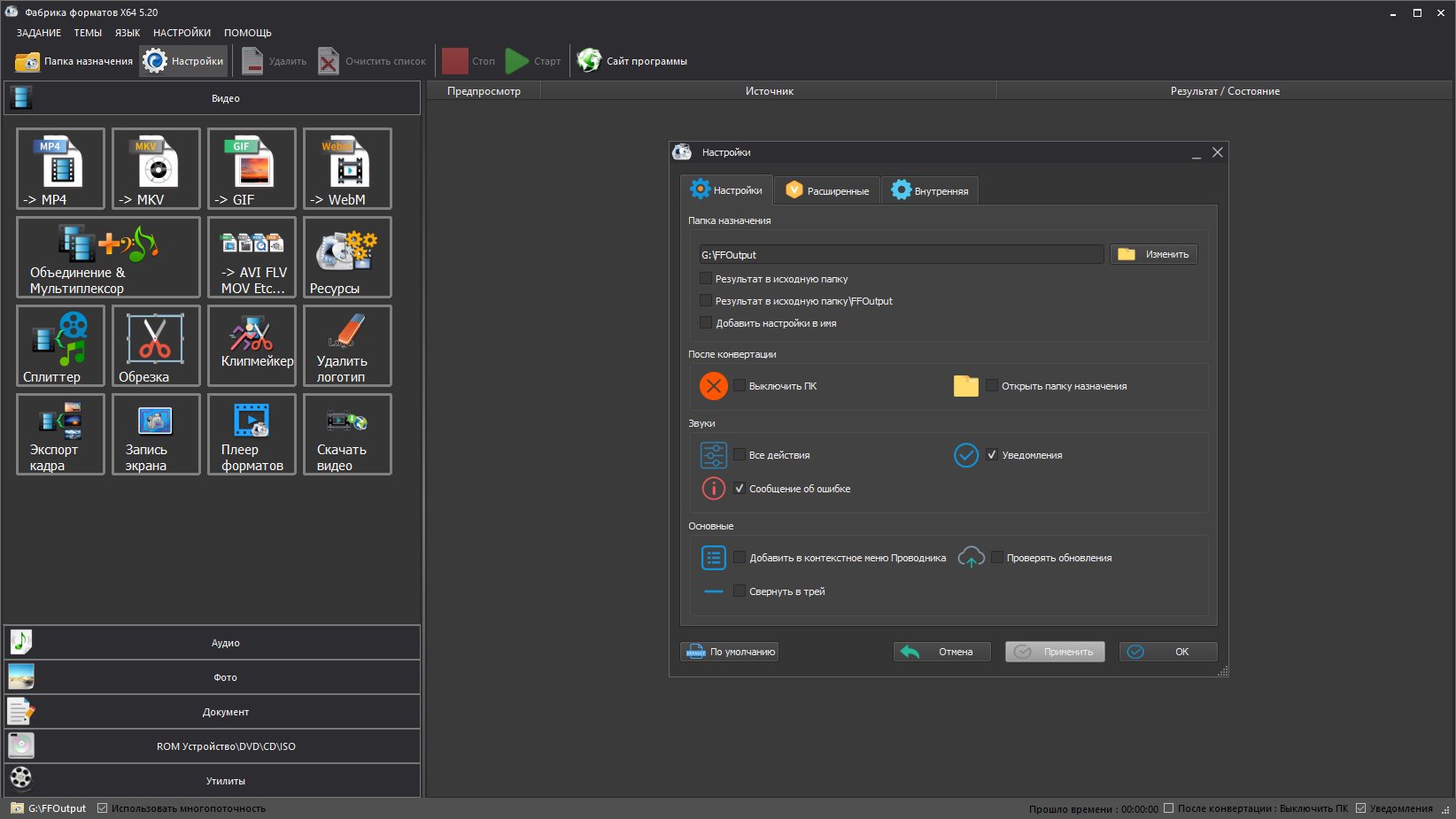Viewport: 1456px width, 819px height.
Task: Enable Результат в исходную папку\FFOutput checkbox
Action: coord(706,301)
